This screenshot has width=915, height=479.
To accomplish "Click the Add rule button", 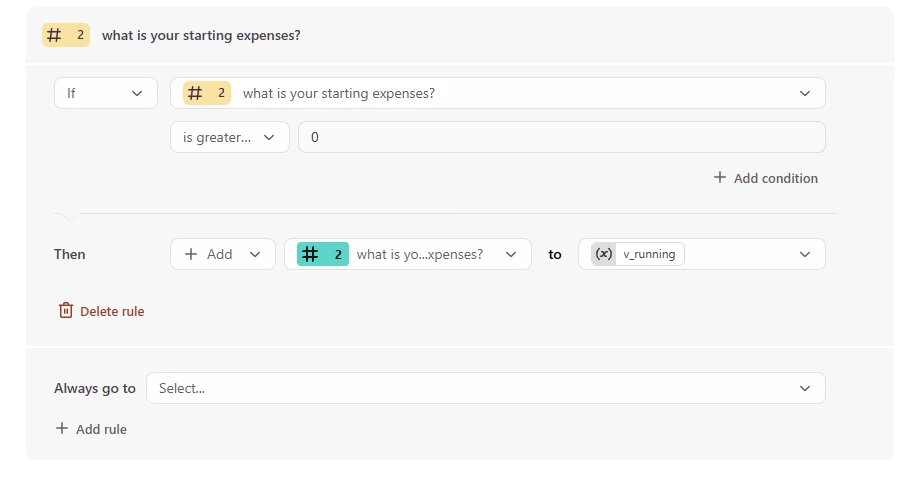I will click(101, 429).
